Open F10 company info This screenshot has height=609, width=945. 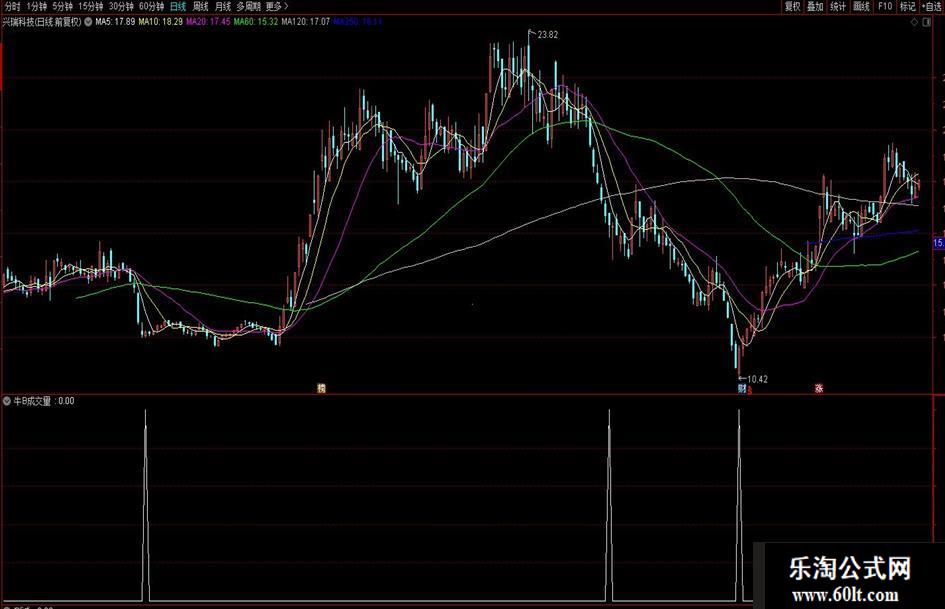click(885, 7)
